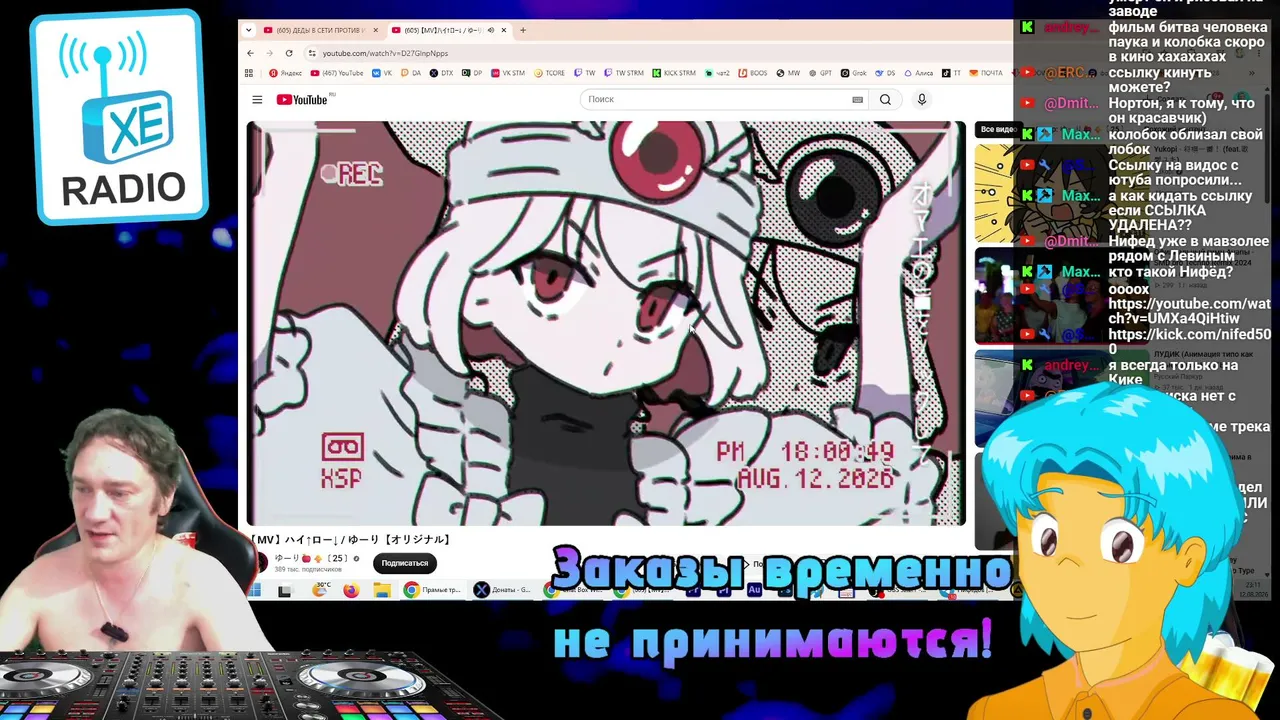The image size is (1280, 720).
Task: Expand the tab search dropdown arrow
Action: [248, 30]
